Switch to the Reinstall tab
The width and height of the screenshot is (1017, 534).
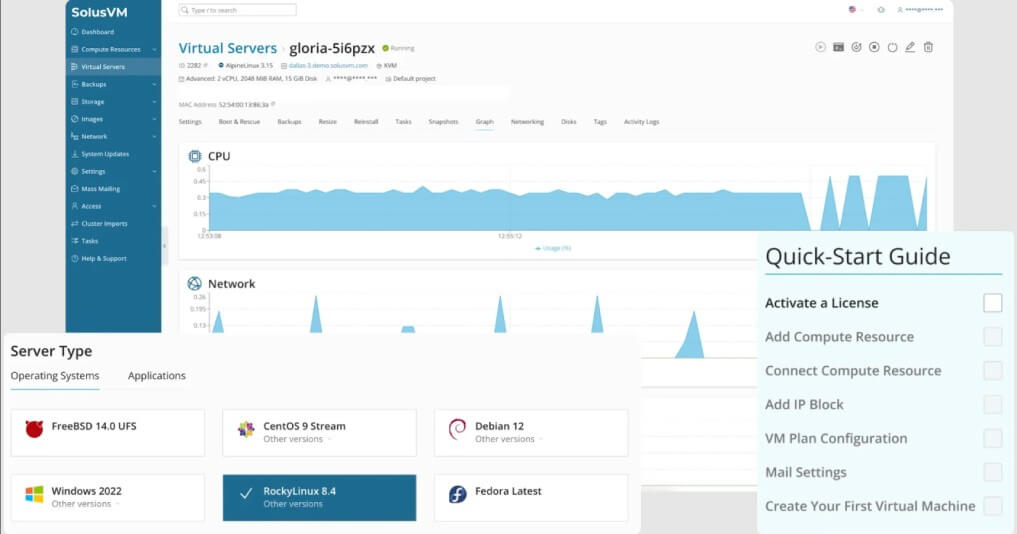tap(366, 122)
